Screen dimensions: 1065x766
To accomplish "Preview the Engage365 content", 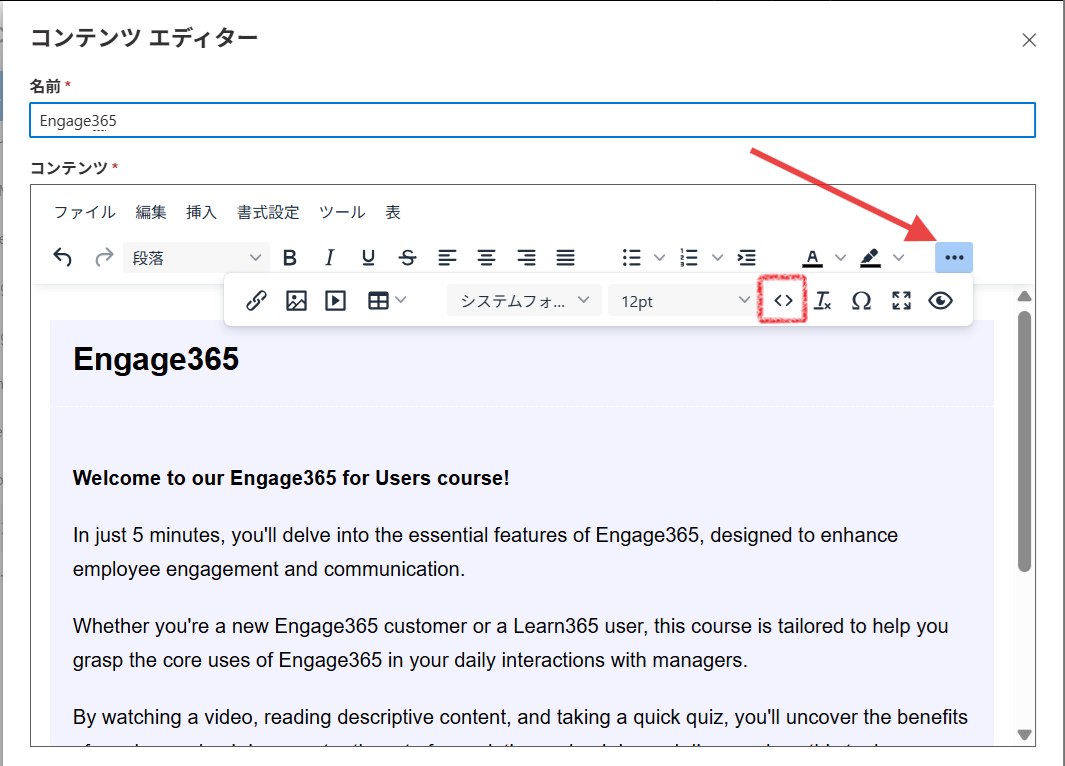I will [939, 300].
